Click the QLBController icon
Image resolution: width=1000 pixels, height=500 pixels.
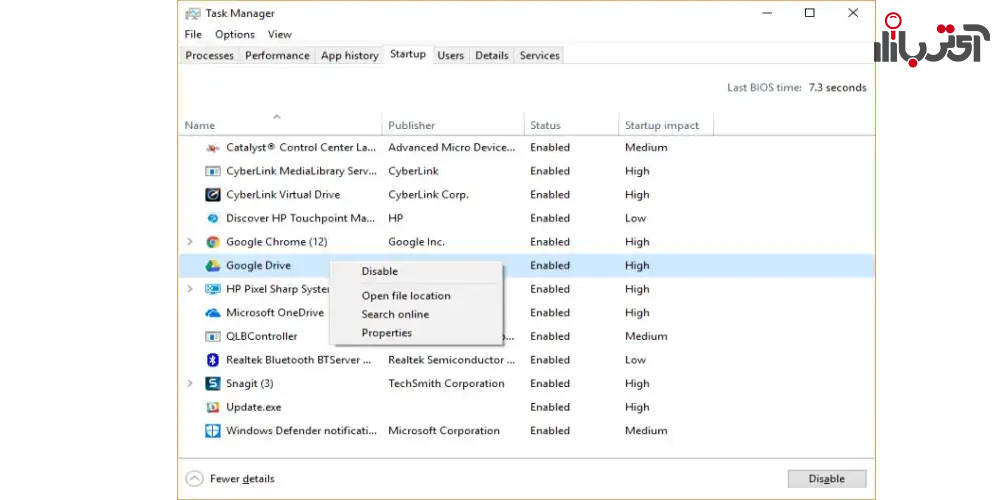point(212,337)
